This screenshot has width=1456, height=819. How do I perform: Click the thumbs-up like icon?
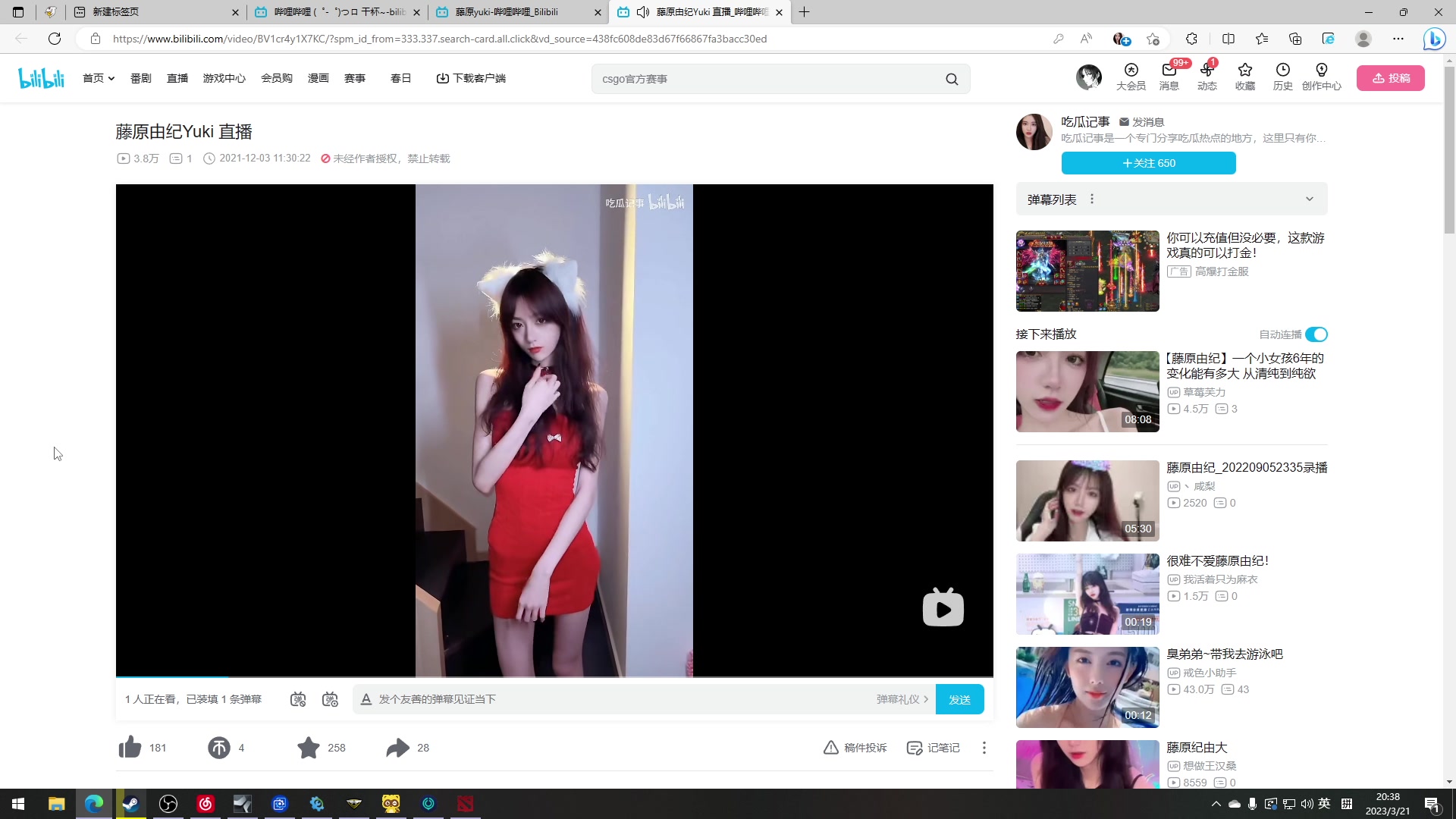(130, 748)
